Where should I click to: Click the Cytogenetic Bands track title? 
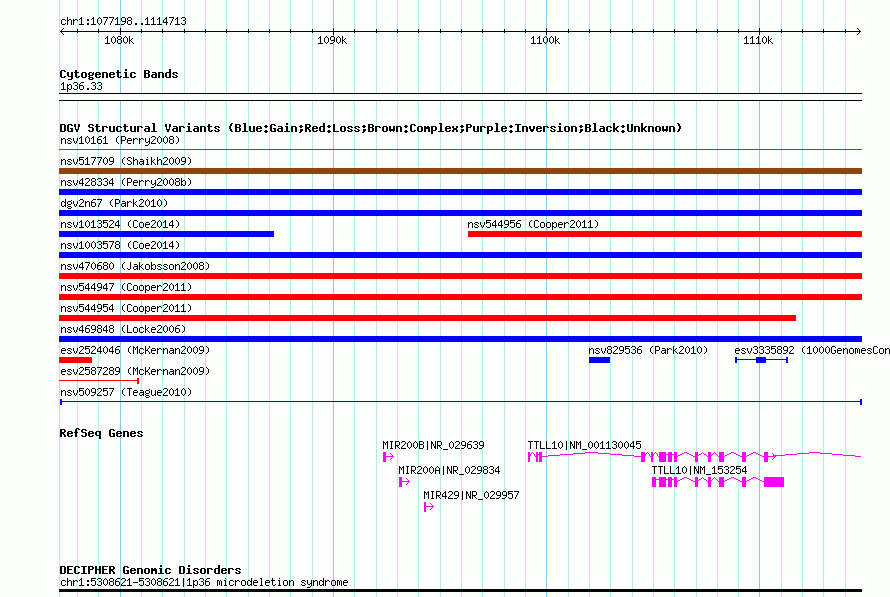(x=119, y=74)
